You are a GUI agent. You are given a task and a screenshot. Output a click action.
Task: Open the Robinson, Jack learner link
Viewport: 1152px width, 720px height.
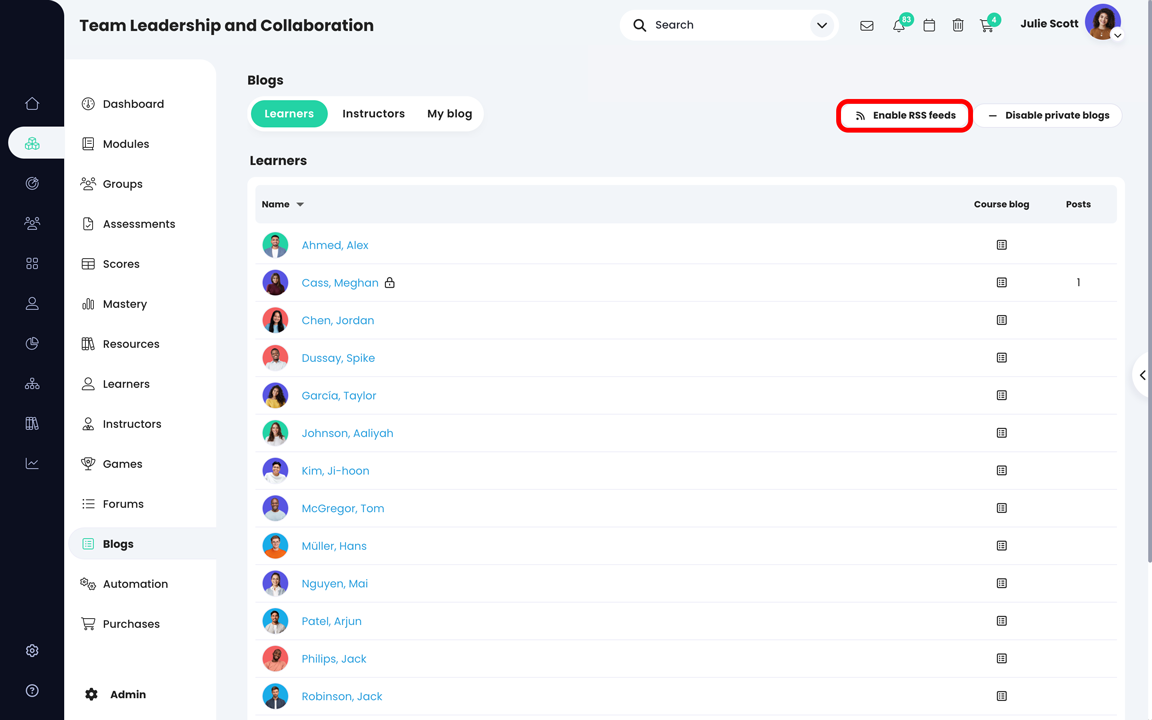click(x=342, y=696)
